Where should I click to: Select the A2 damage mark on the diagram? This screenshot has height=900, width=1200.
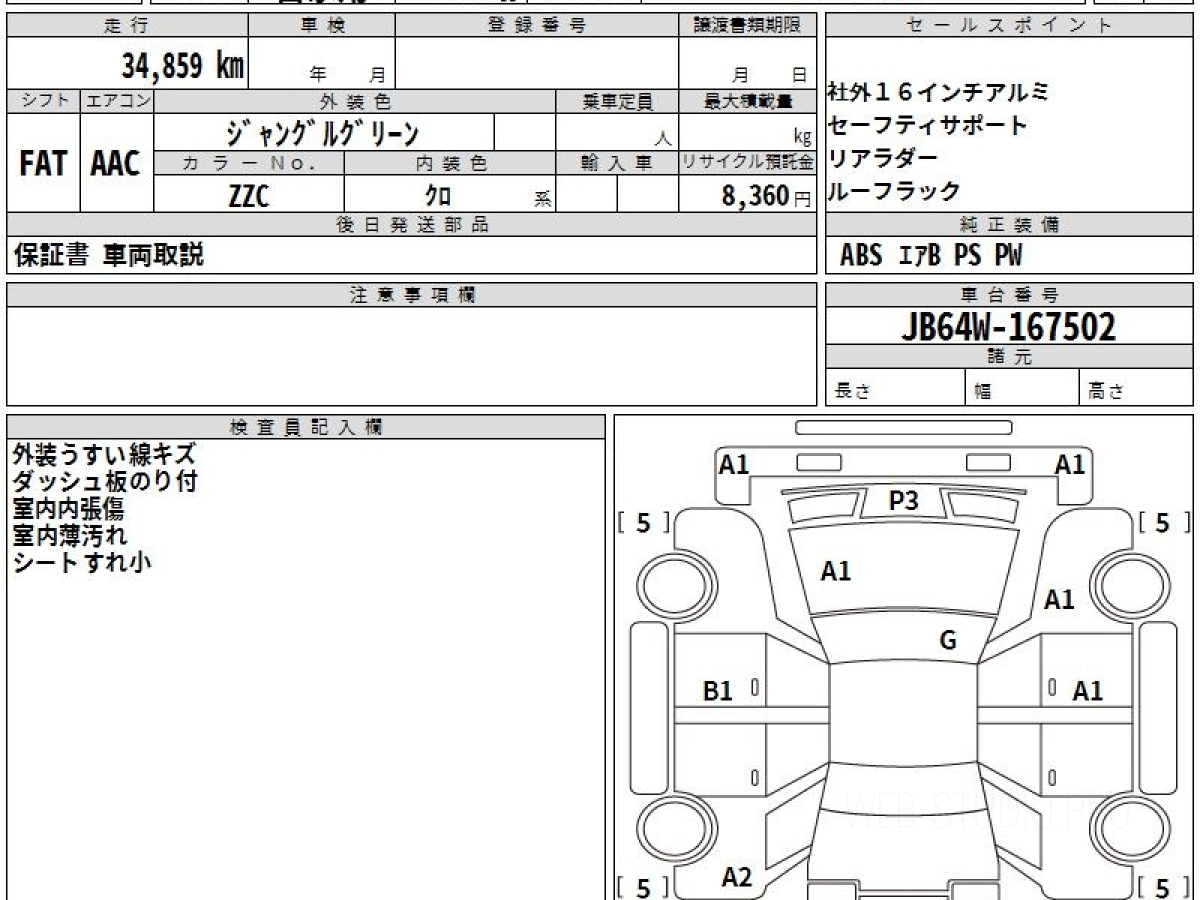pyautogui.click(x=737, y=878)
